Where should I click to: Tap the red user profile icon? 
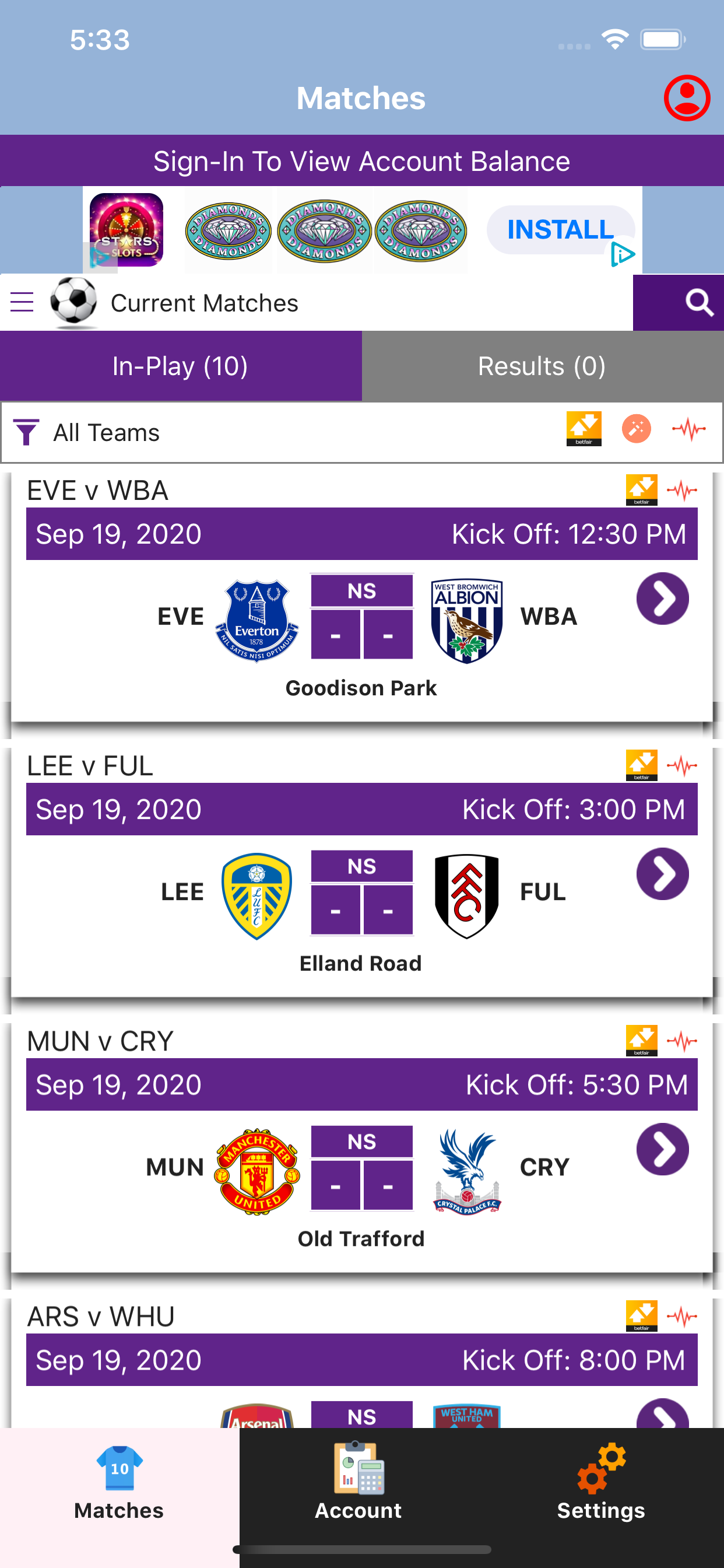(x=686, y=98)
